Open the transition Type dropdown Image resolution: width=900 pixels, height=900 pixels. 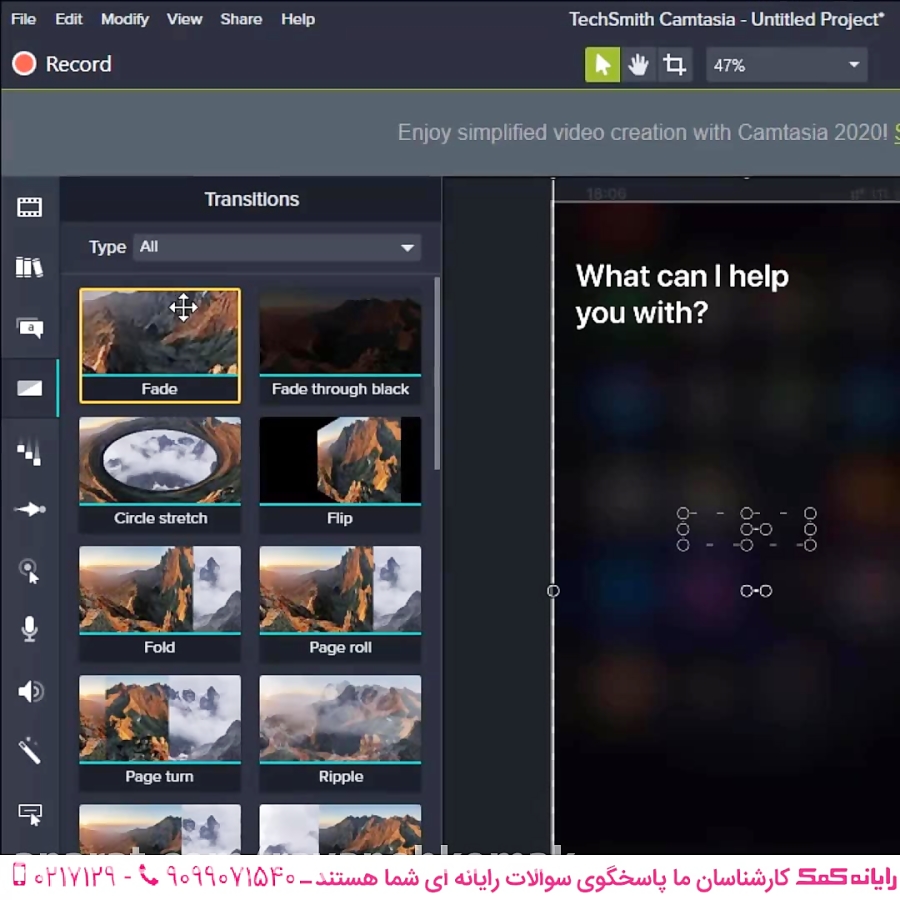click(x=277, y=247)
